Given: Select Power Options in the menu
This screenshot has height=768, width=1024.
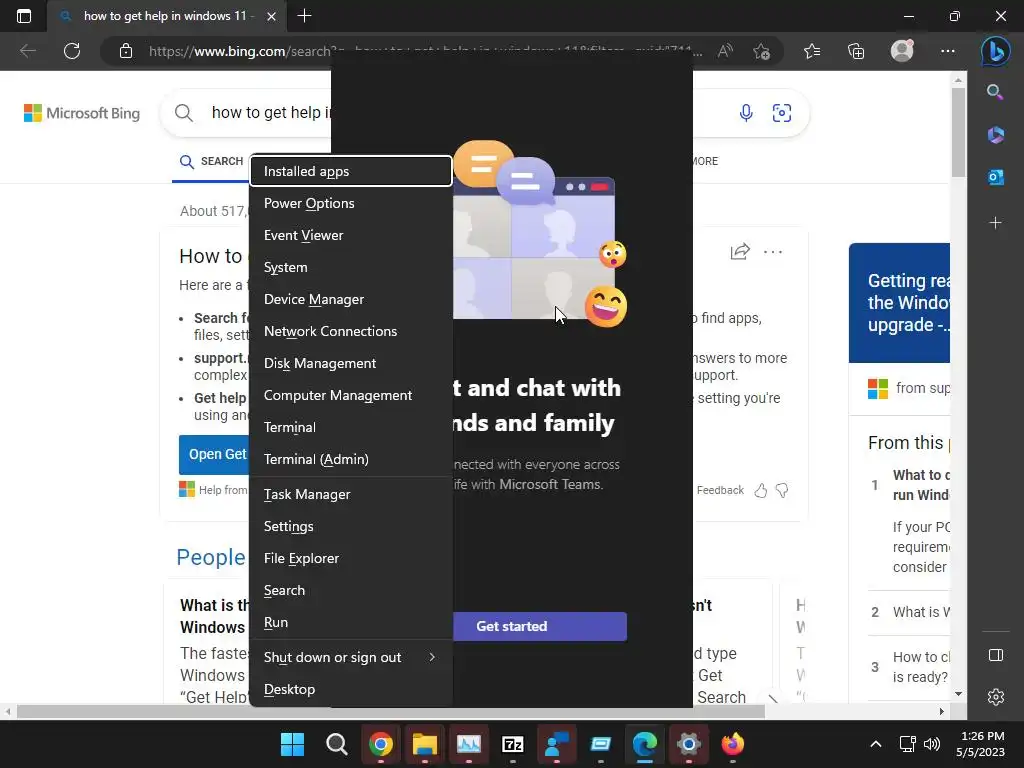Looking at the screenshot, I should 351,203.
